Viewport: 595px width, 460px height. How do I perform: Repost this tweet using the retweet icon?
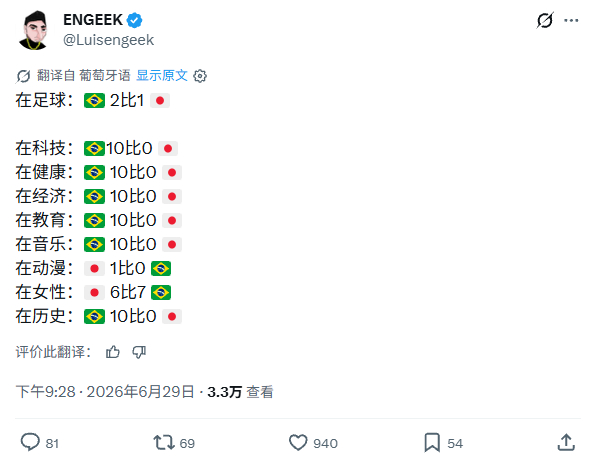[164, 443]
